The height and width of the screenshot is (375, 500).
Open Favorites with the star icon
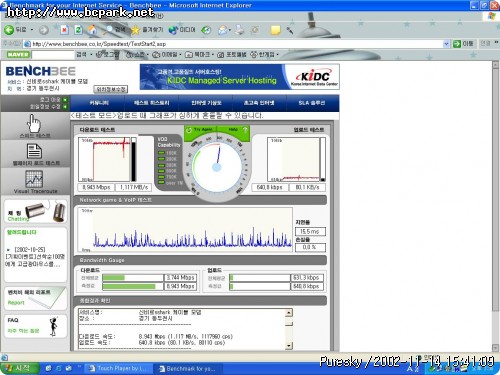[135, 30]
